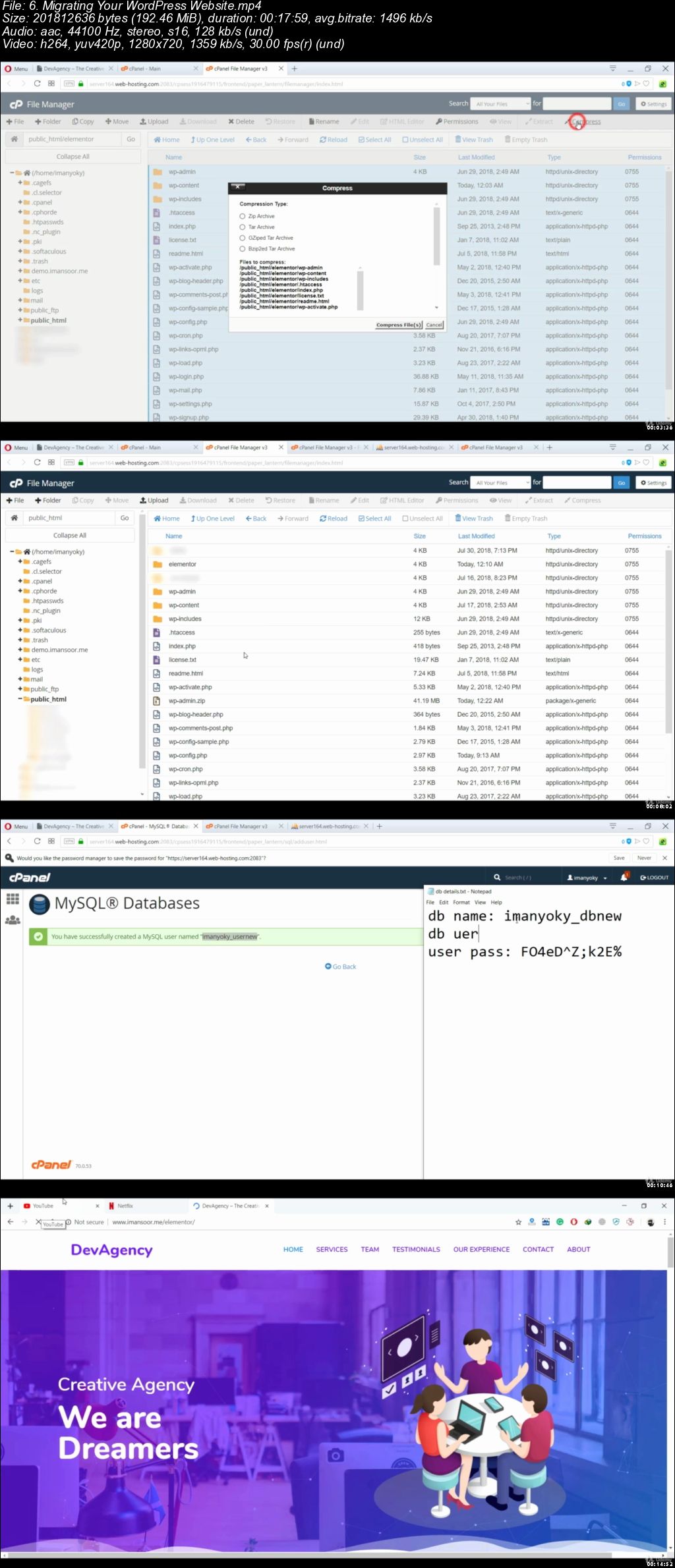Expand public_ftp tree node in Compress-dialog window
The image size is (675, 1568).
[20, 310]
